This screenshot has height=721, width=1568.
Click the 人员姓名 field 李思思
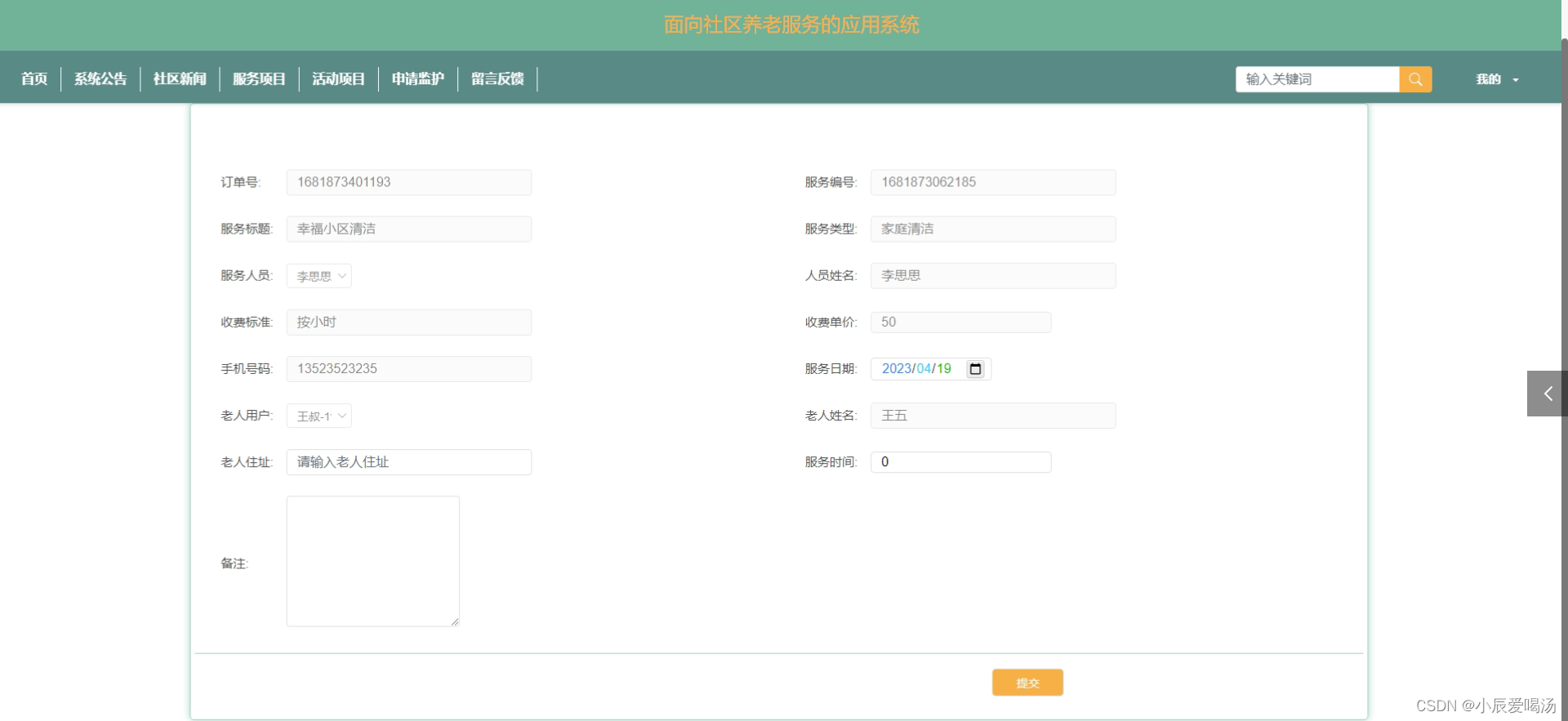[x=993, y=276]
